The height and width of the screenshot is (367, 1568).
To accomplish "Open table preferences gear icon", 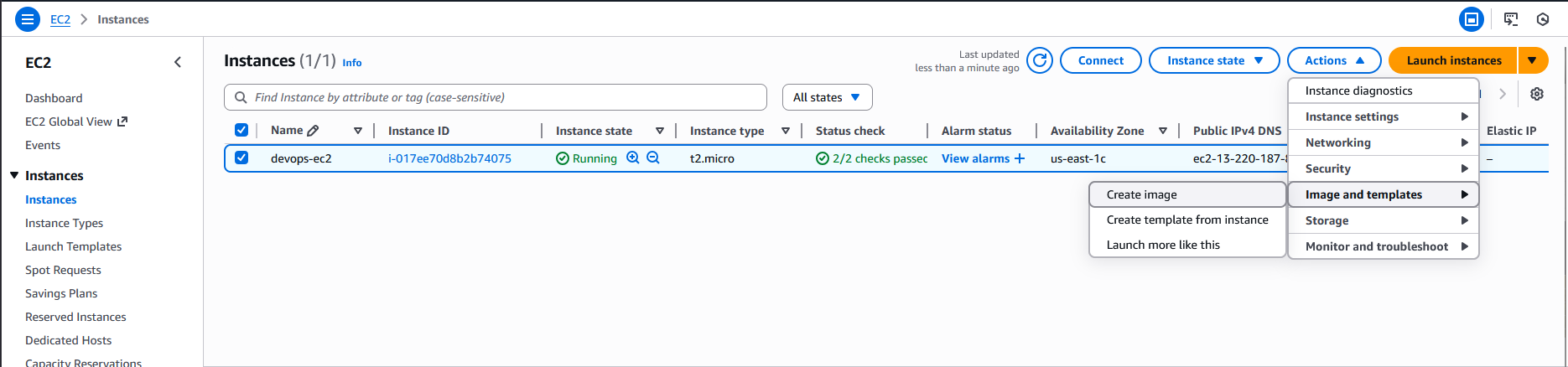I will pyautogui.click(x=1537, y=94).
